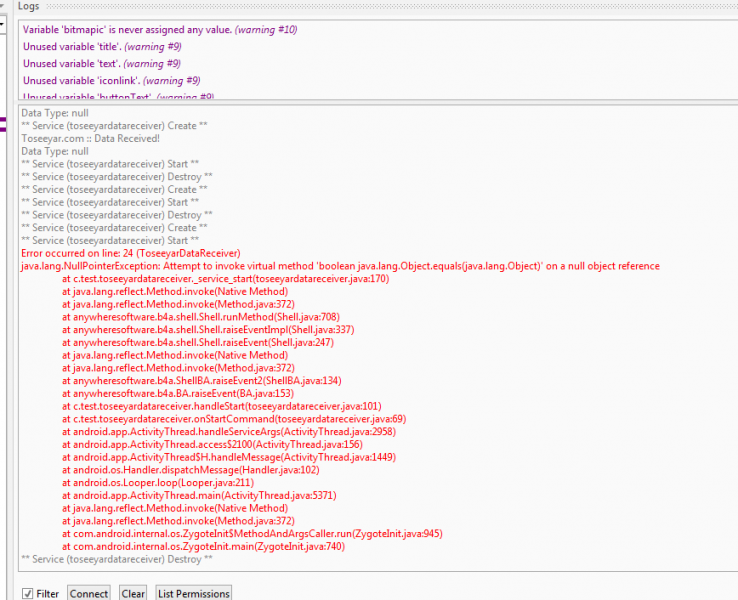The image size is (738, 600).
Task: Jump to the unused variable 'iconlink' warning
Action: [111, 81]
